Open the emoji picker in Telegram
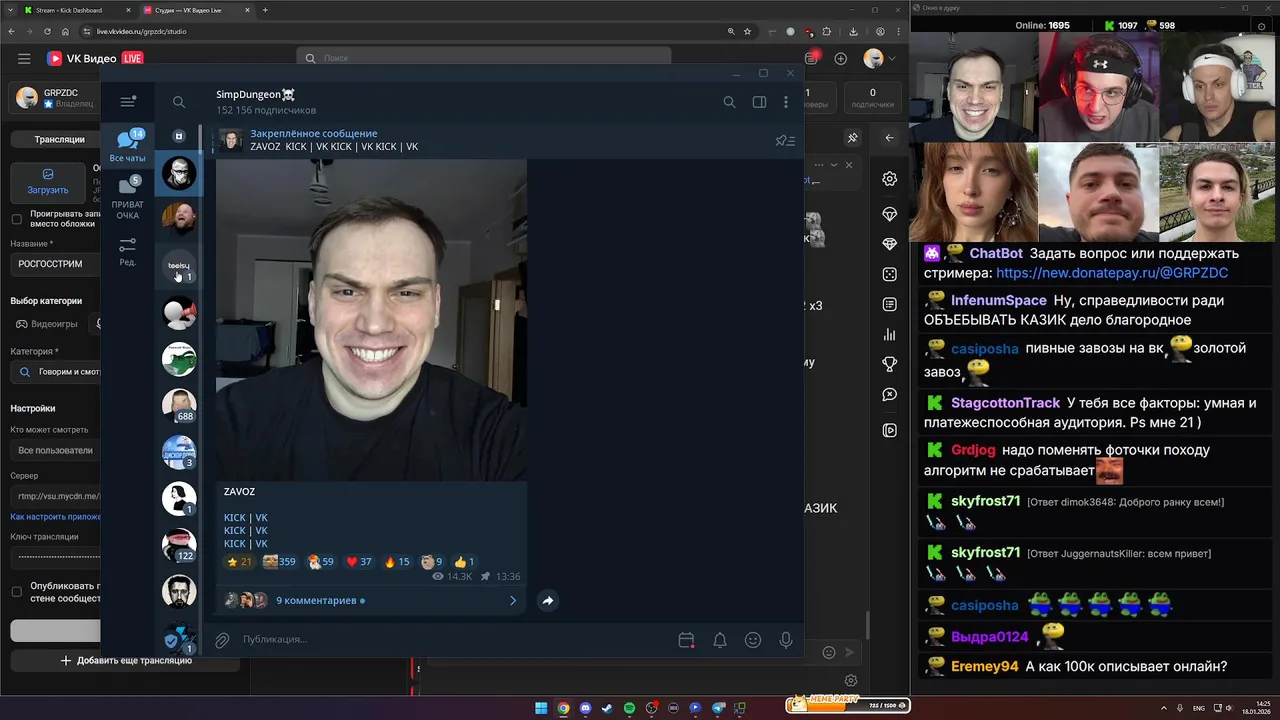 (753, 640)
